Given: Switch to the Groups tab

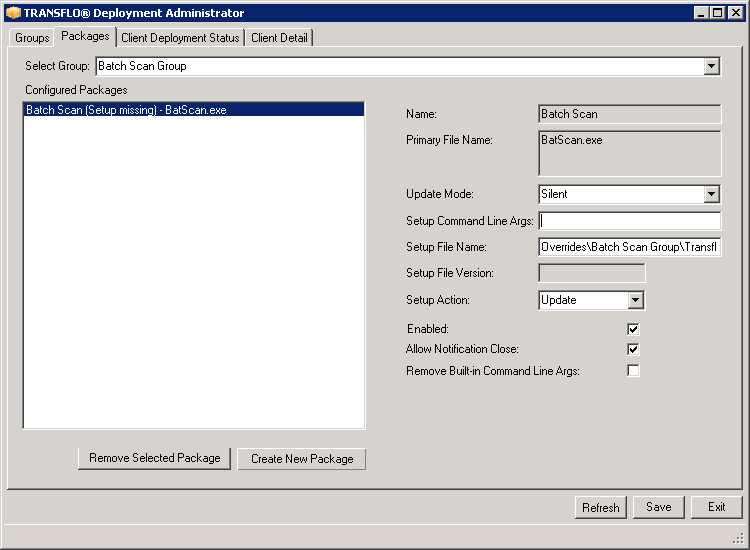Looking at the screenshot, I should point(32,38).
